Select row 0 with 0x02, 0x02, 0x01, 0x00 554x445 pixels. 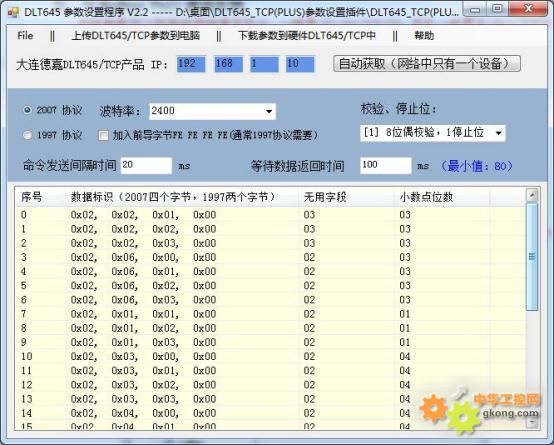tap(270, 215)
